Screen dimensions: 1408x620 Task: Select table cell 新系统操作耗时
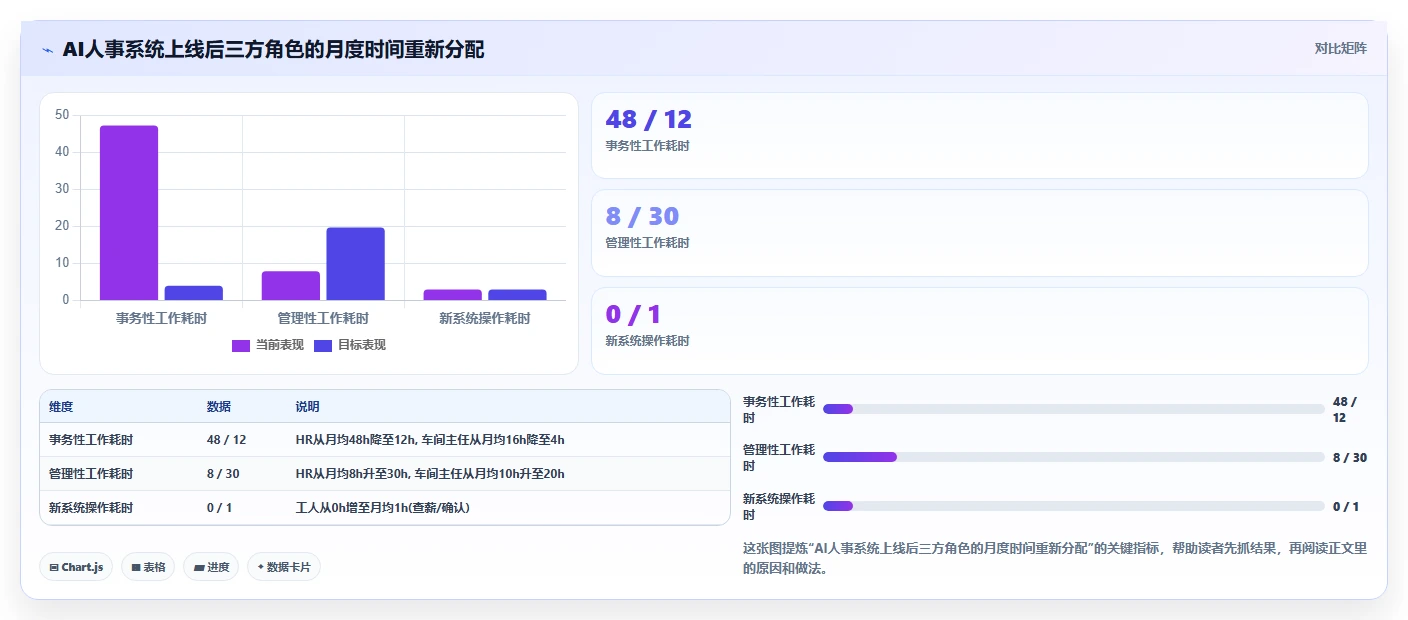tap(91, 508)
